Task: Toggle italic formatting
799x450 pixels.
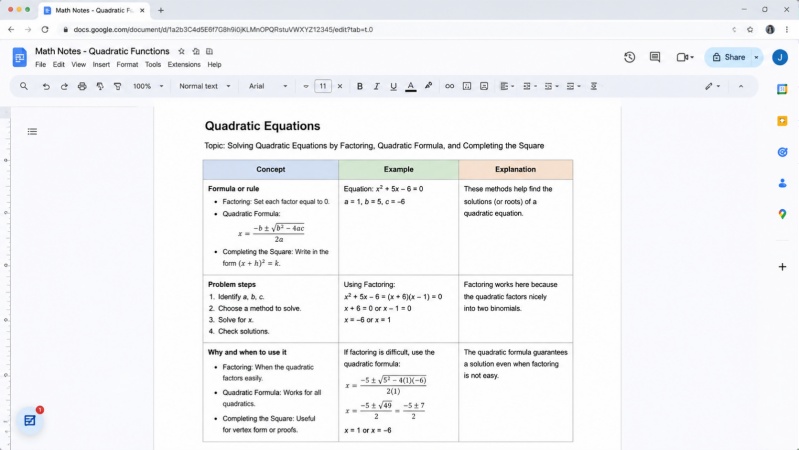Action: [377, 86]
